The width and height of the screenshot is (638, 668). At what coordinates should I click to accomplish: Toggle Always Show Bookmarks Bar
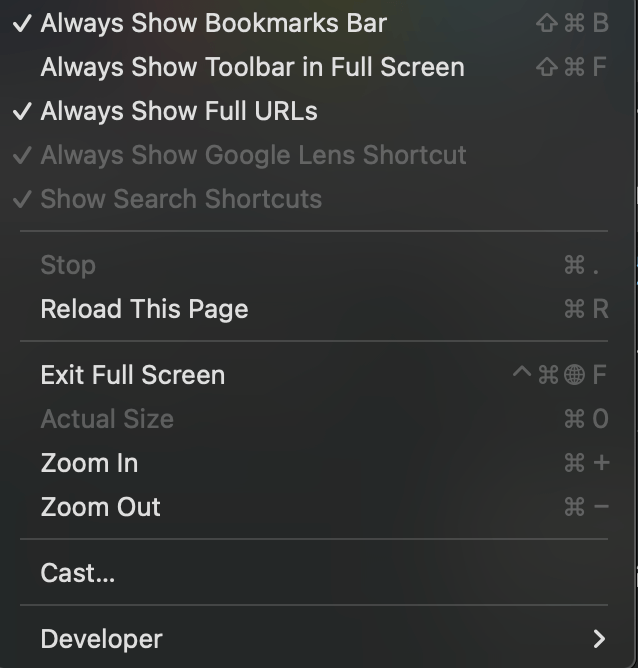point(213,23)
